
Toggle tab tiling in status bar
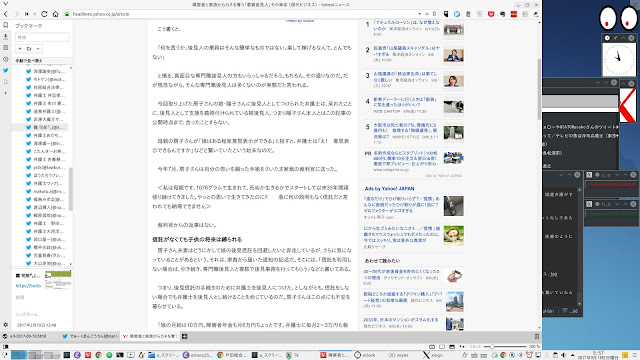click(x=442, y=347)
